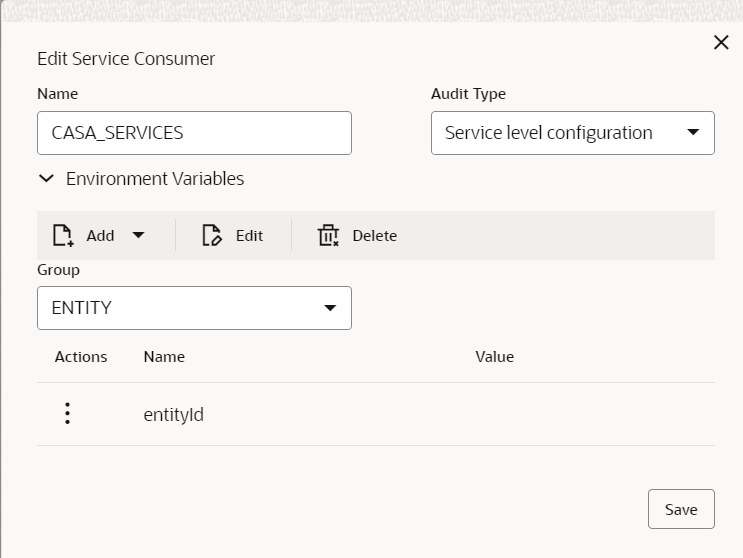
Task: Open the Add button dropdown arrow
Action: (138, 236)
